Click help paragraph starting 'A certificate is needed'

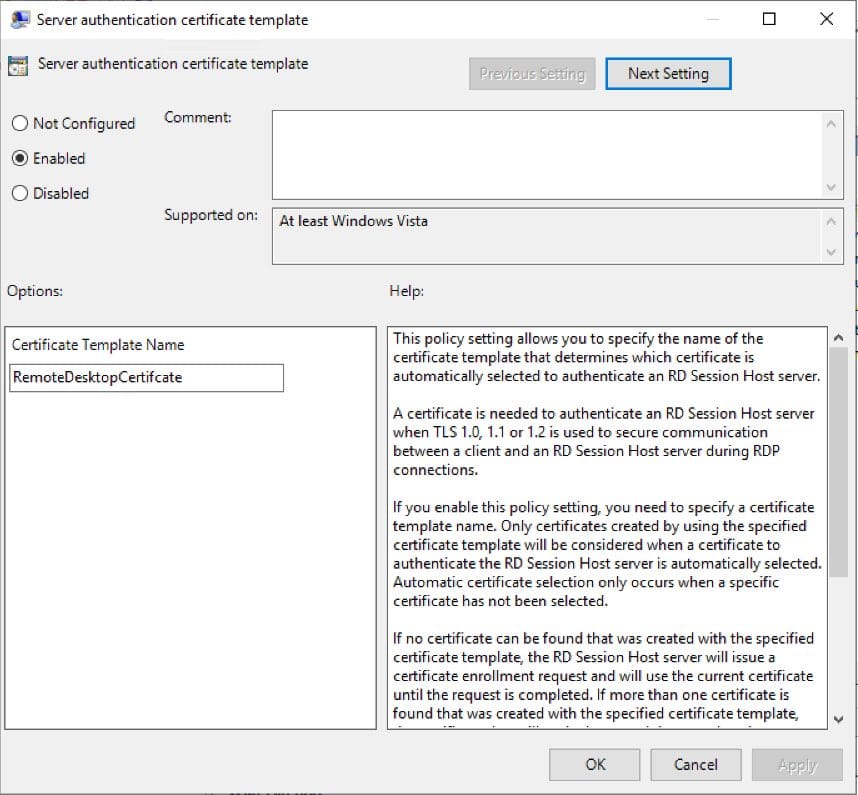(604, 442)
